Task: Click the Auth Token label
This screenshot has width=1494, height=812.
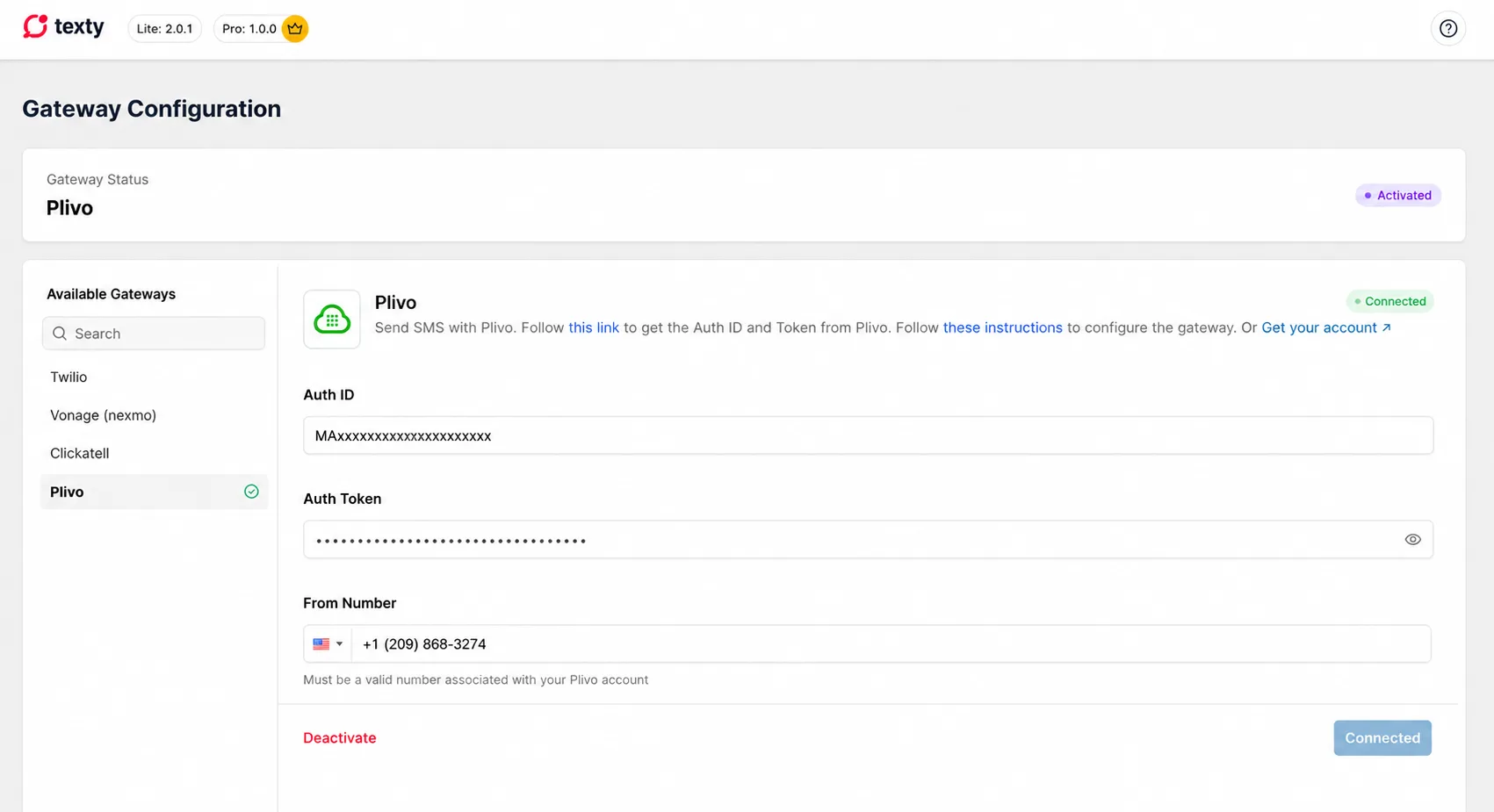Action: (343, 499)
